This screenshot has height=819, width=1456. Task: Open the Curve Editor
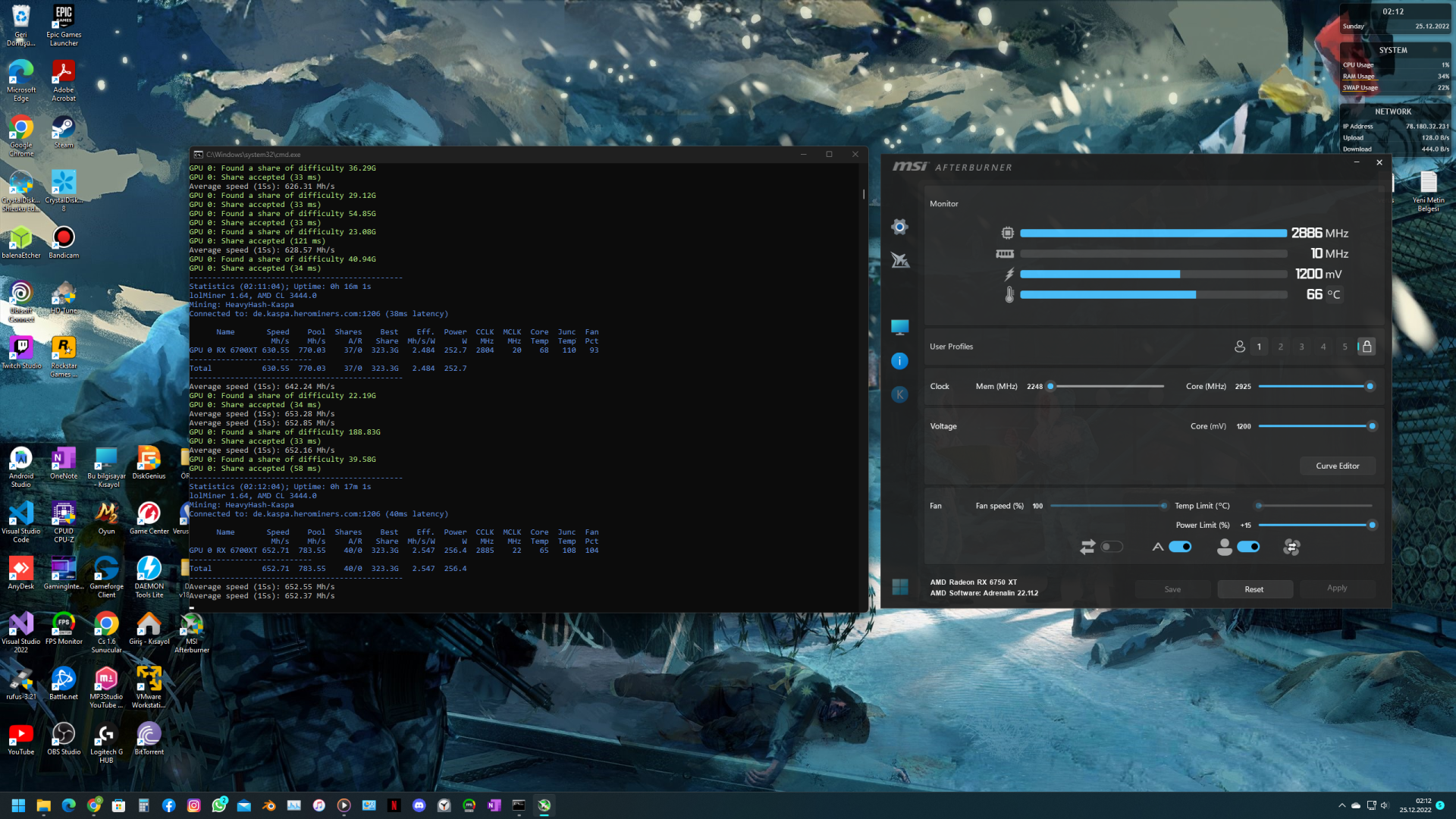click(1337, 466)
